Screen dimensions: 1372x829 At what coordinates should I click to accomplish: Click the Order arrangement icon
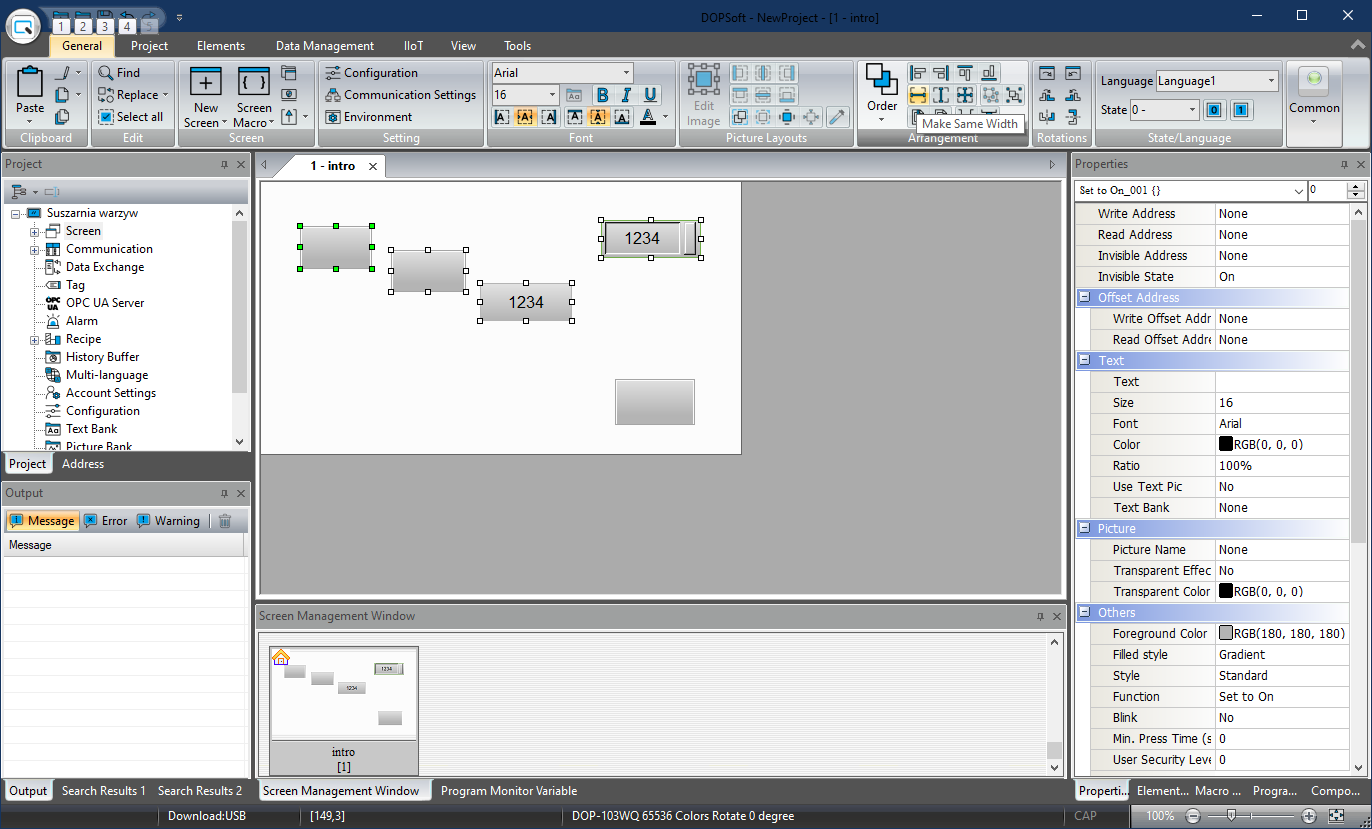point(882,82)
